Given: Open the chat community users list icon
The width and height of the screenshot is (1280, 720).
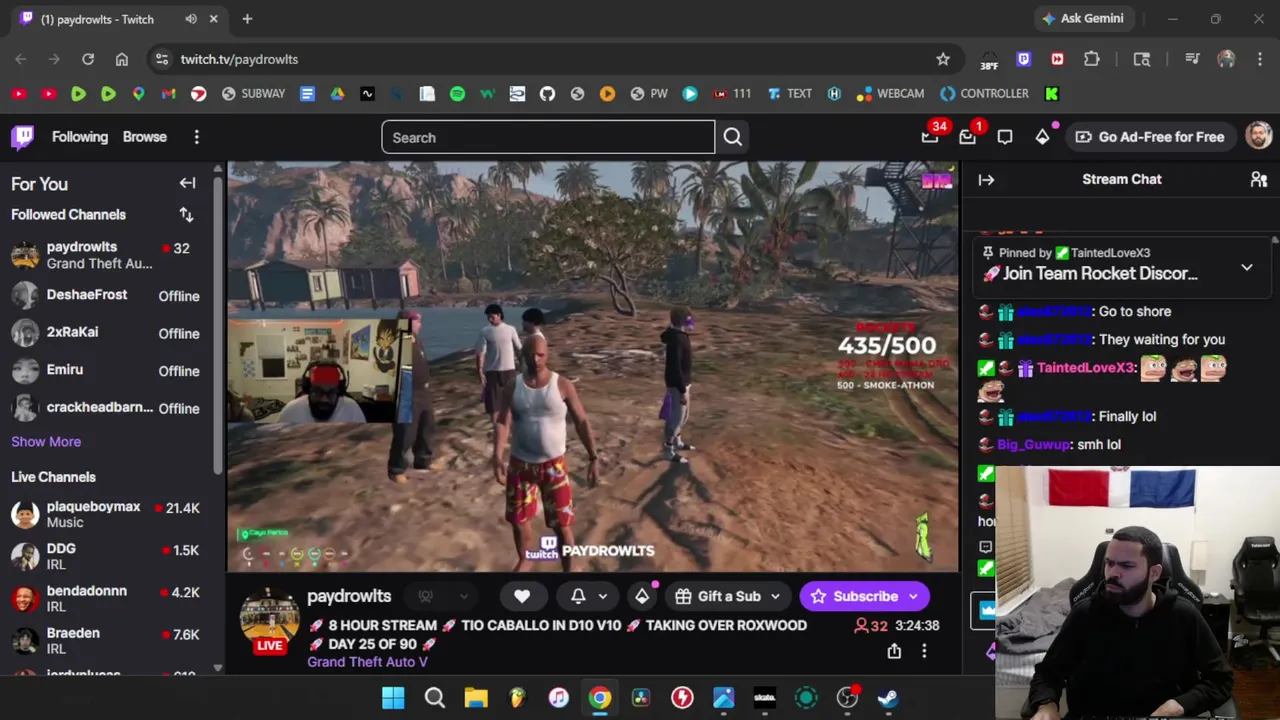Looking at the screenshot, I should pyautogui.click(x=1259, y=180).
